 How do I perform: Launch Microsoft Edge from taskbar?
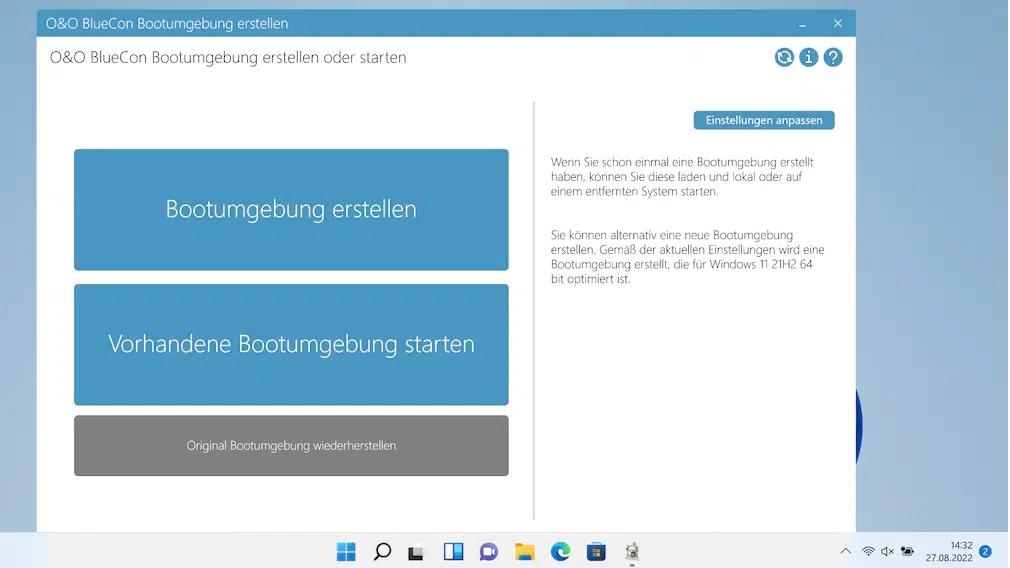click(x=560, y=552)
